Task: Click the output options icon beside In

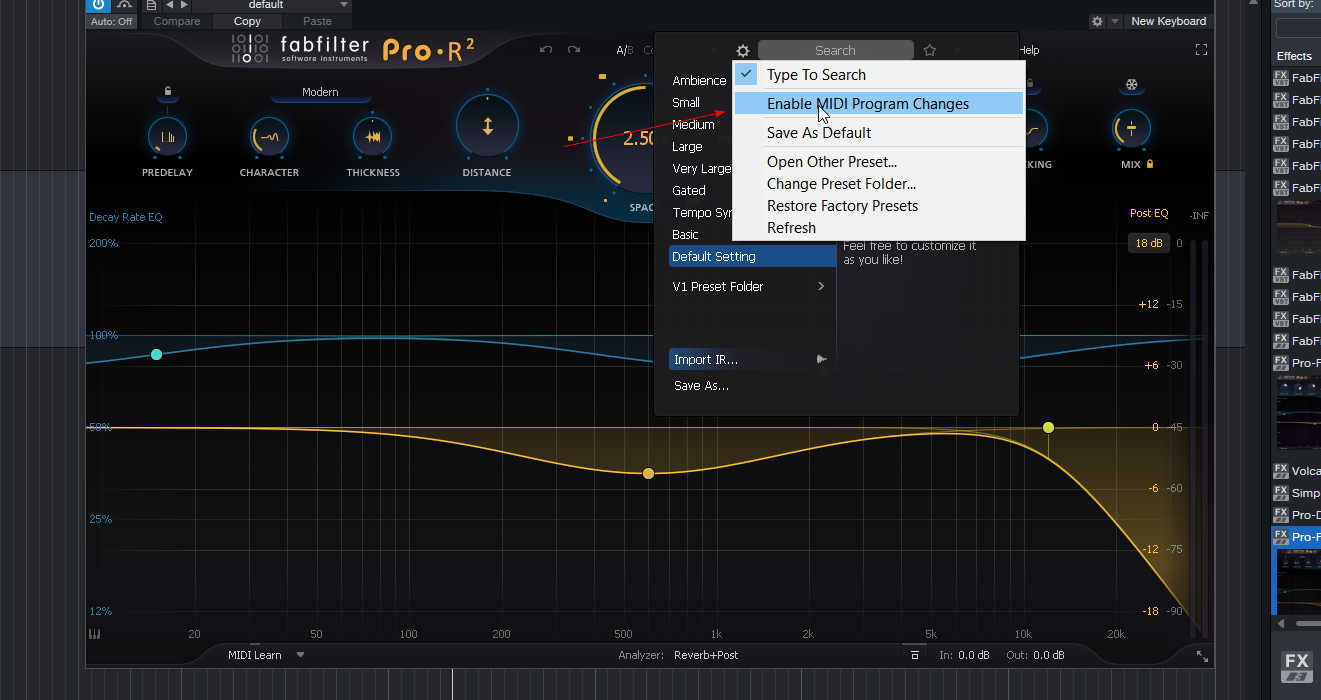Action: (x=914, y=655)
